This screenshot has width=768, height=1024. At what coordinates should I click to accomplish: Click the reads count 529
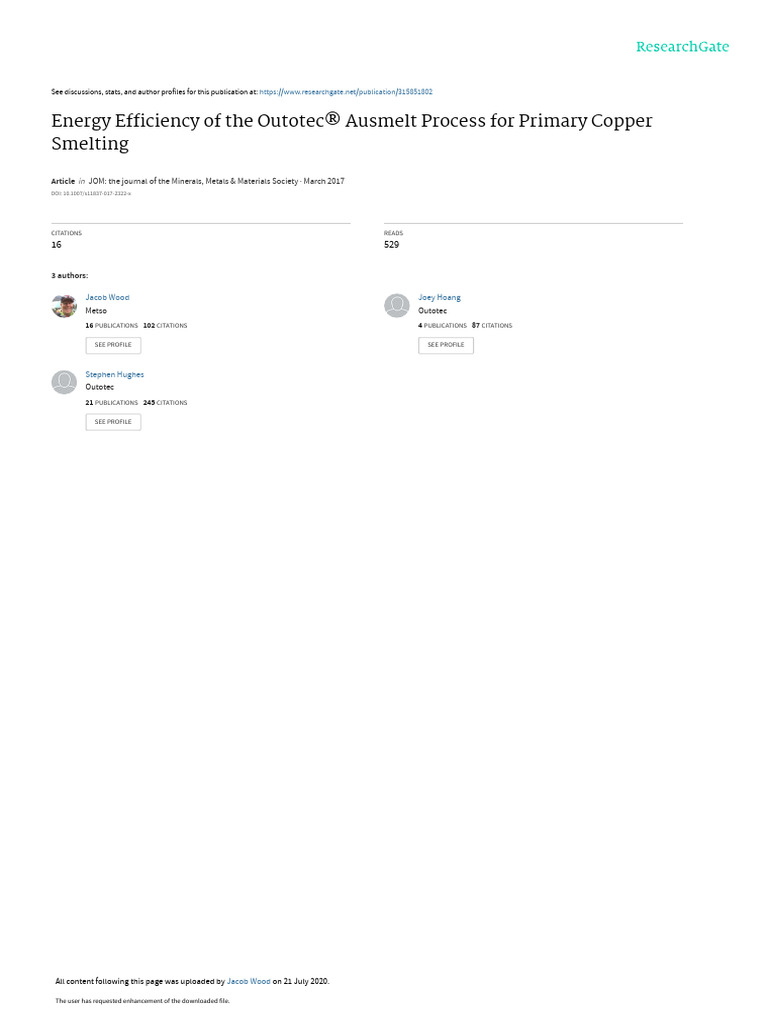[x=391, y=244]
